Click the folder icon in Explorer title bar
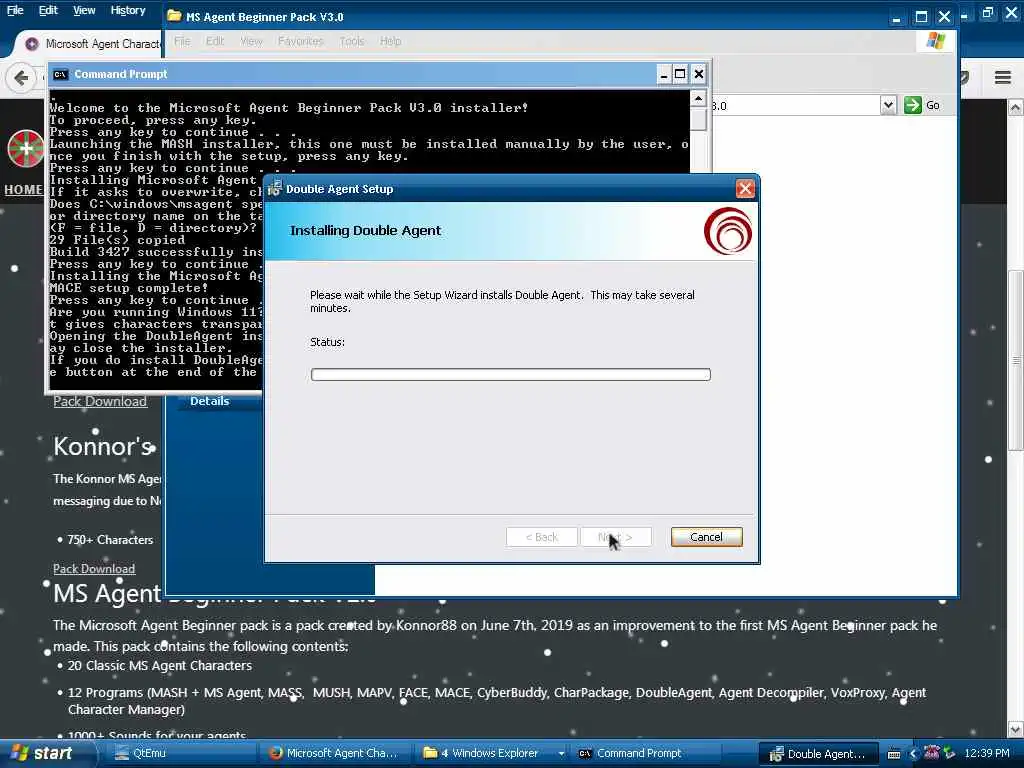This screenshot has width=1024, height=768. 174,16
